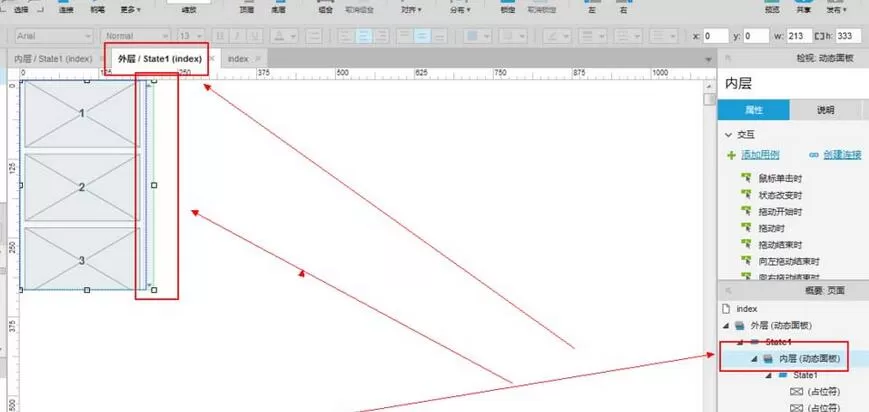Screen dimensions: 869x412
Task: Switch to the 属性 properties tab
Action: pos(754,110)
